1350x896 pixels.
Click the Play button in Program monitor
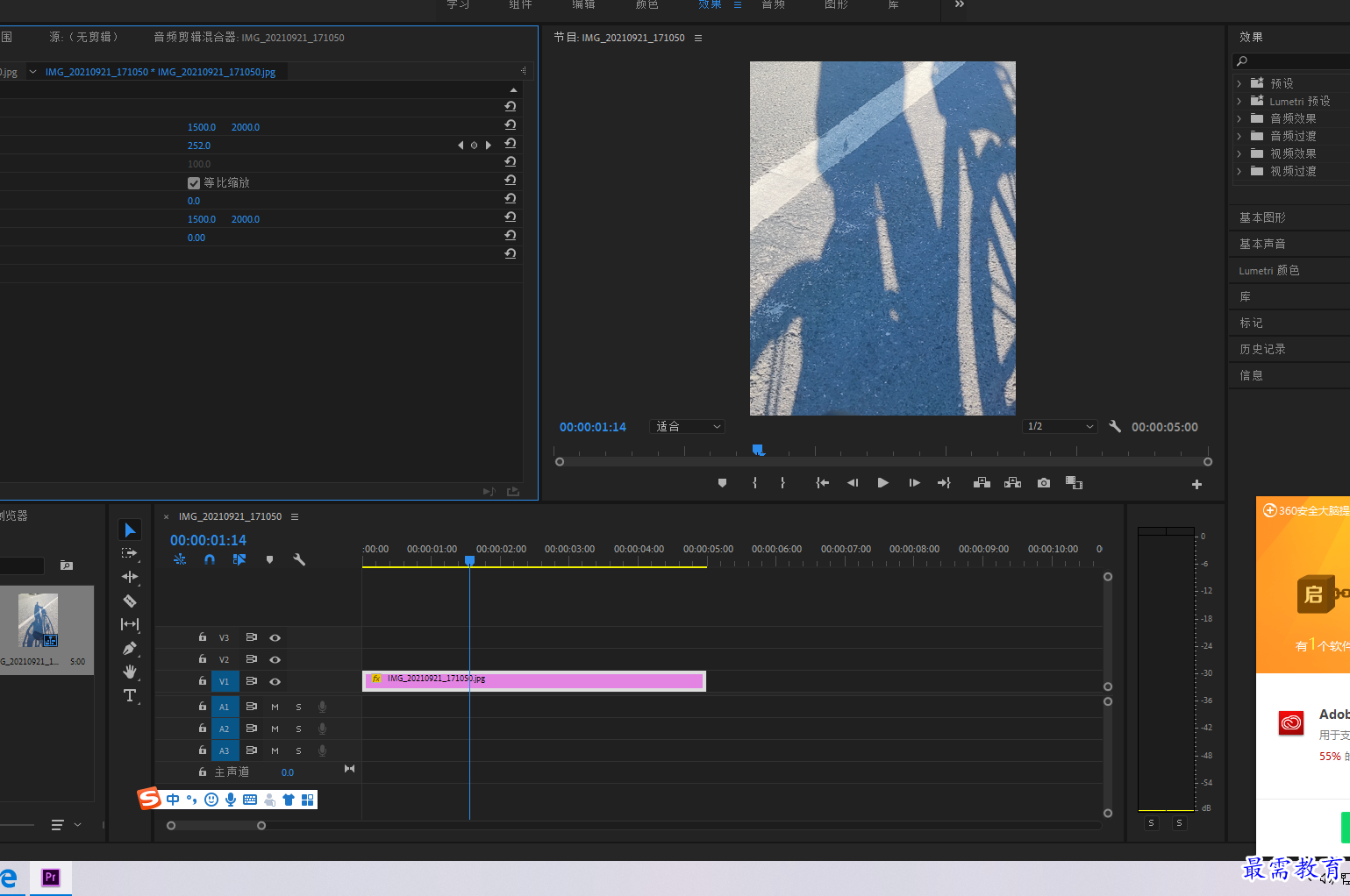(883, 483)
